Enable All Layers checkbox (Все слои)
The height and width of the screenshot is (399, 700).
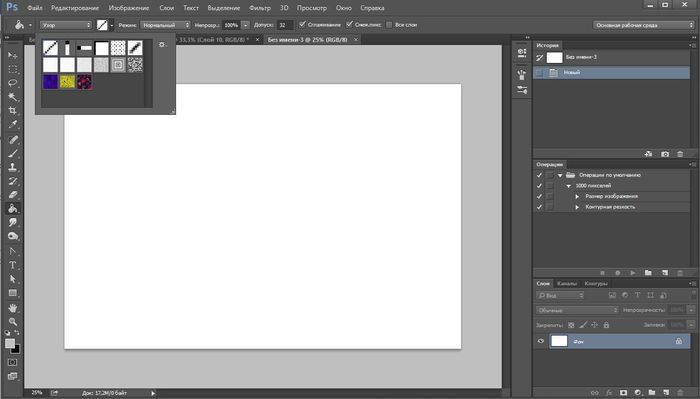coord(389,25)
